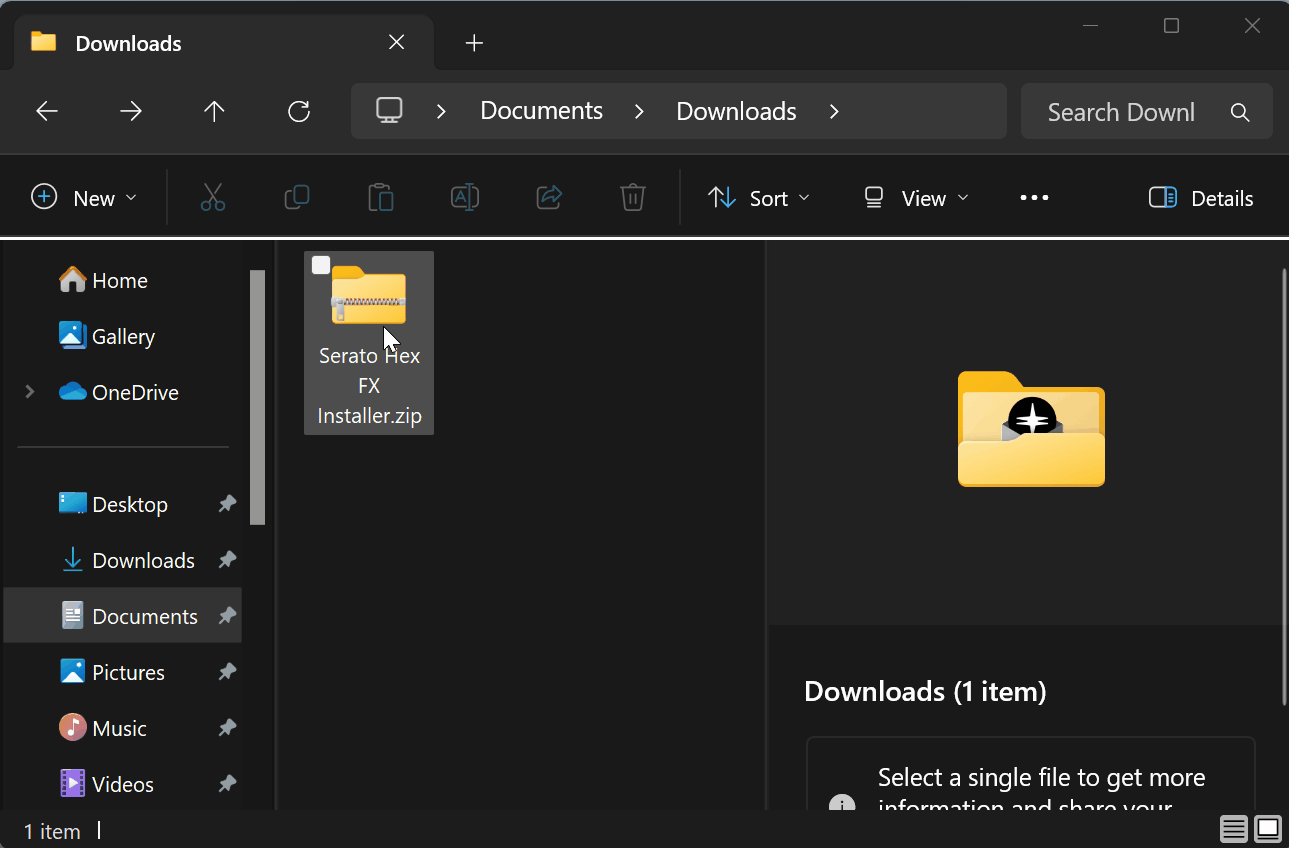Open a new tab with the plus button

tap(475, 43)
